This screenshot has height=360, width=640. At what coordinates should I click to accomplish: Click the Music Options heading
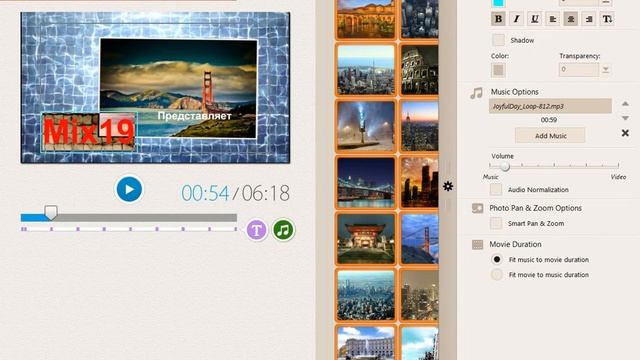coord(514,92)
